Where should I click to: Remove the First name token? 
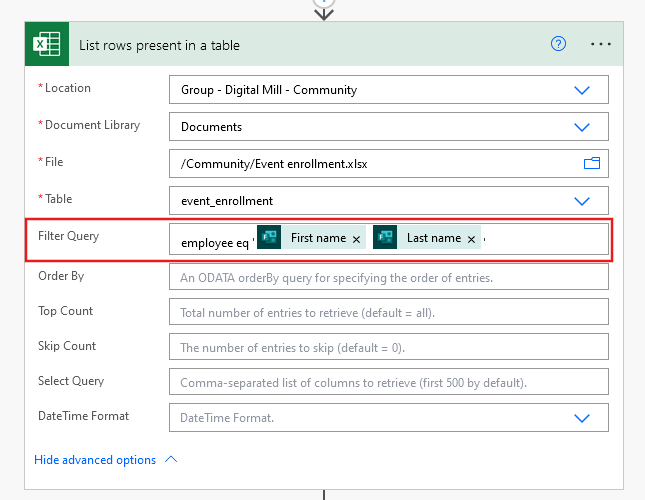(356, 239)
